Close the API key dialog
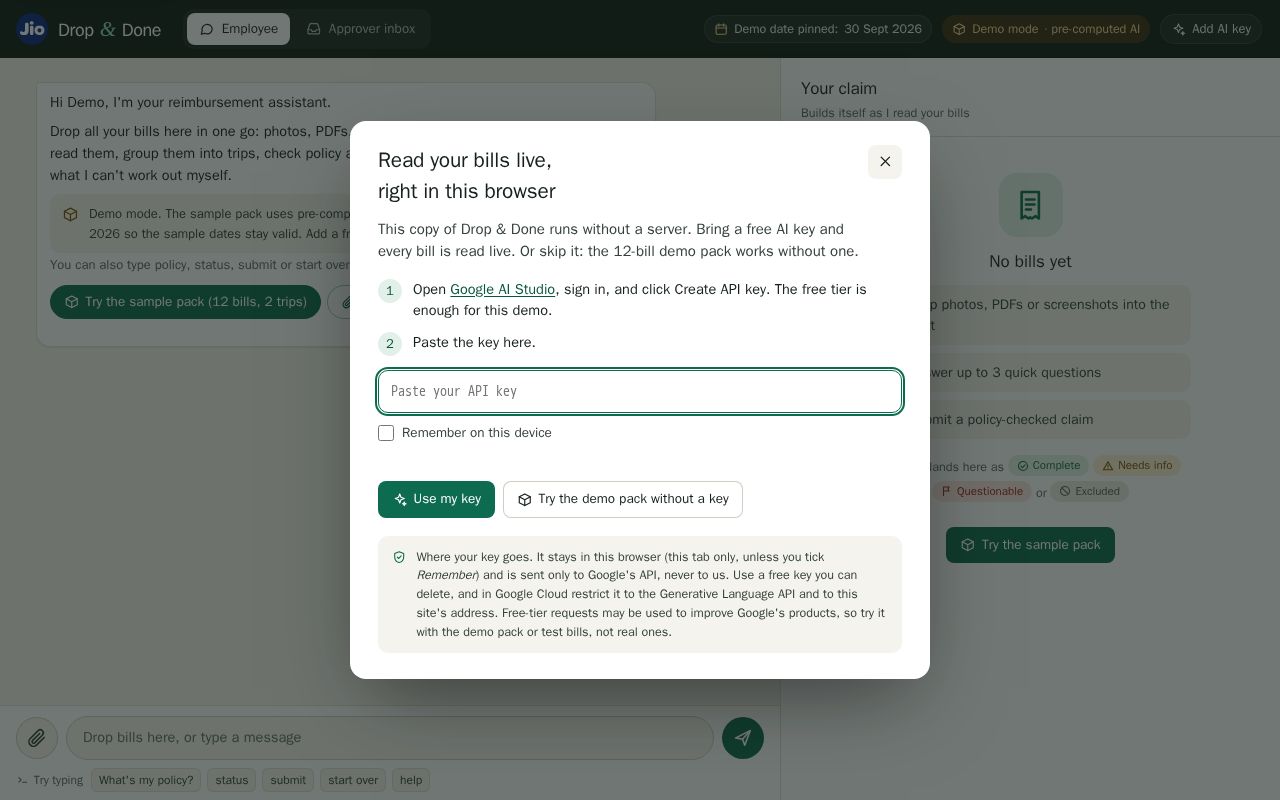 (x=885, y=162)
